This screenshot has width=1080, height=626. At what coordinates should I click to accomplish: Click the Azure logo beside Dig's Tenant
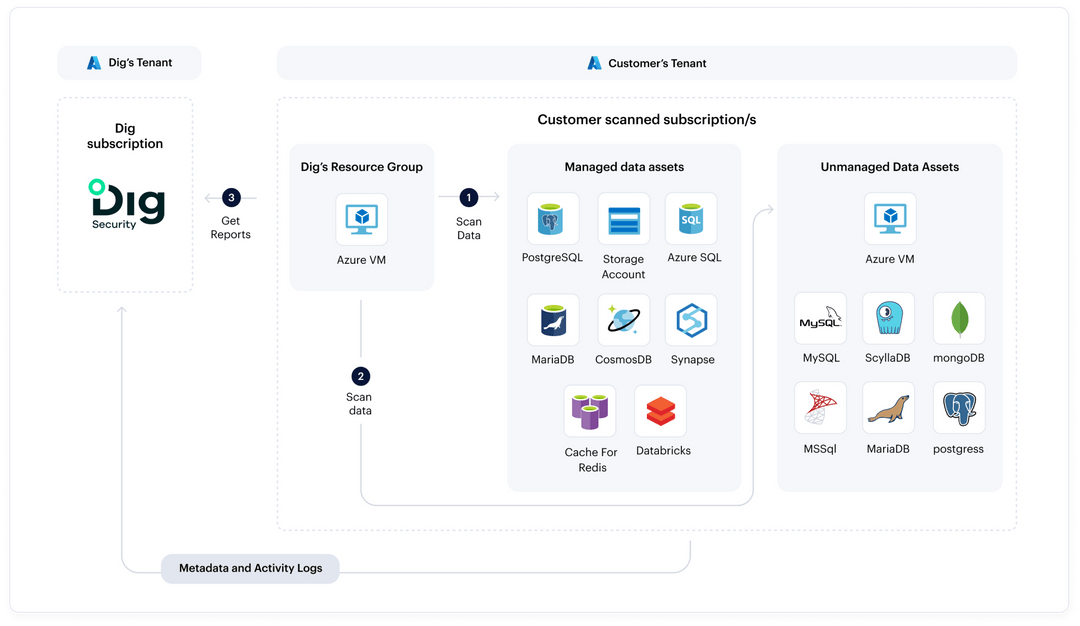(x=94, y=63)
